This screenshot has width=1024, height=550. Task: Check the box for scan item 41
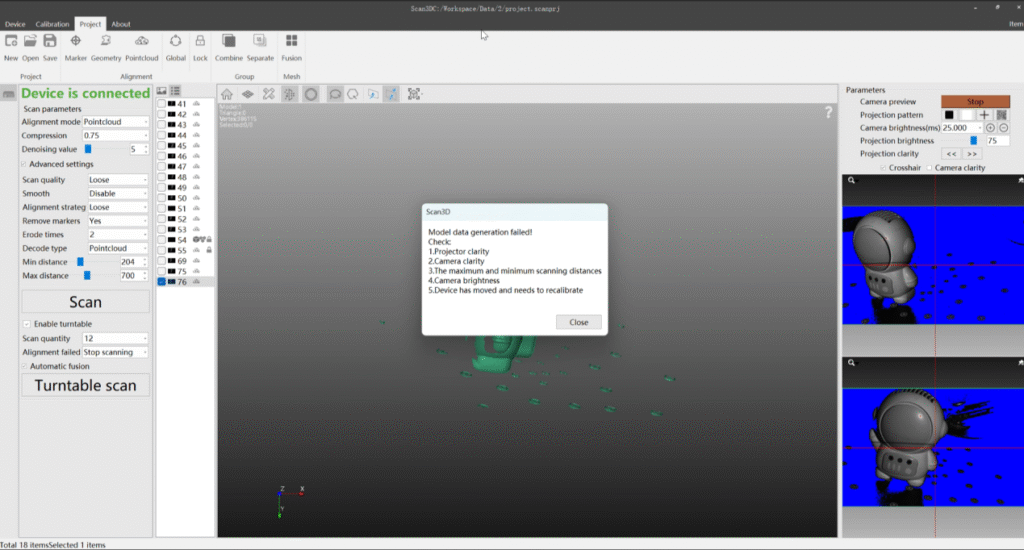tap(162, 103)
